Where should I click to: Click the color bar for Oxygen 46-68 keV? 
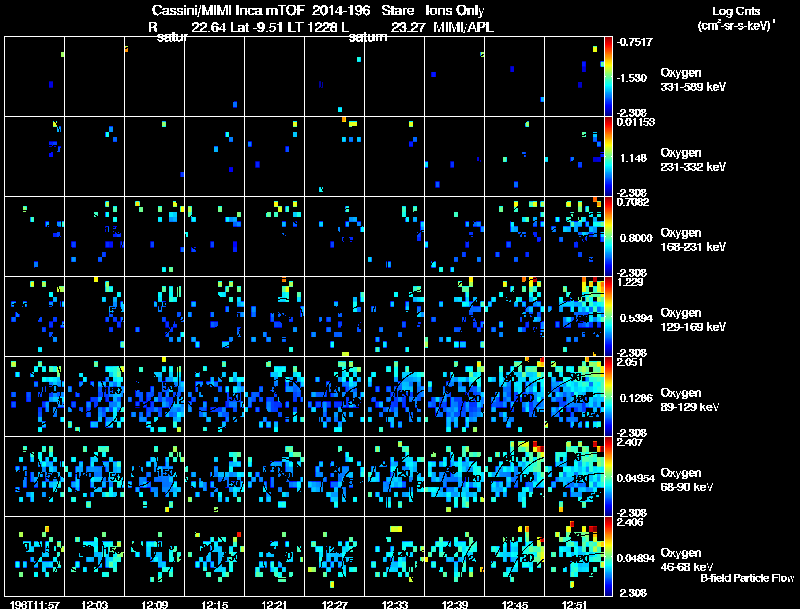point(608,556)
